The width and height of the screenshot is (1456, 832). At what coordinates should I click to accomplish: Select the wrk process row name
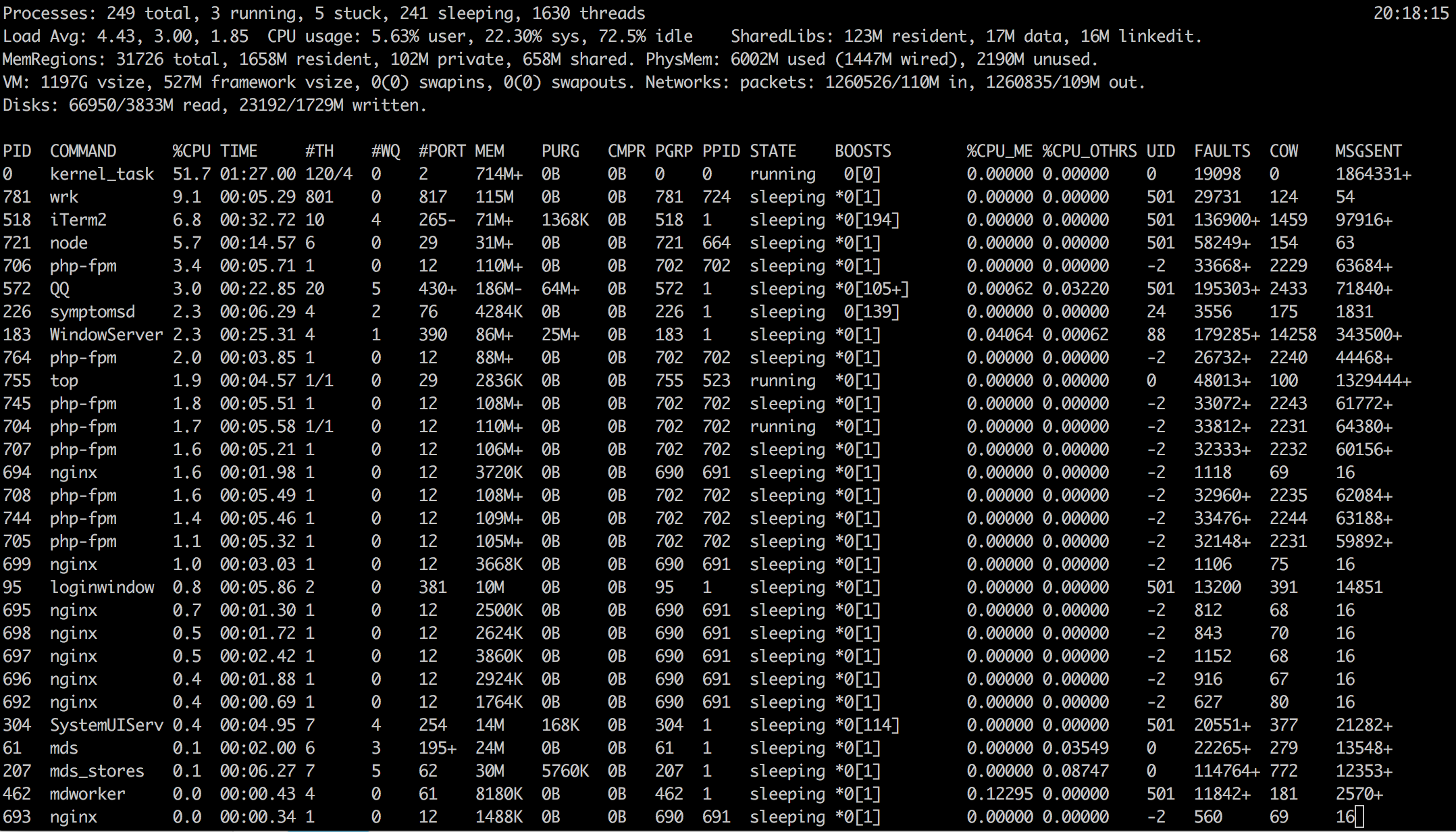pos(64,197)
